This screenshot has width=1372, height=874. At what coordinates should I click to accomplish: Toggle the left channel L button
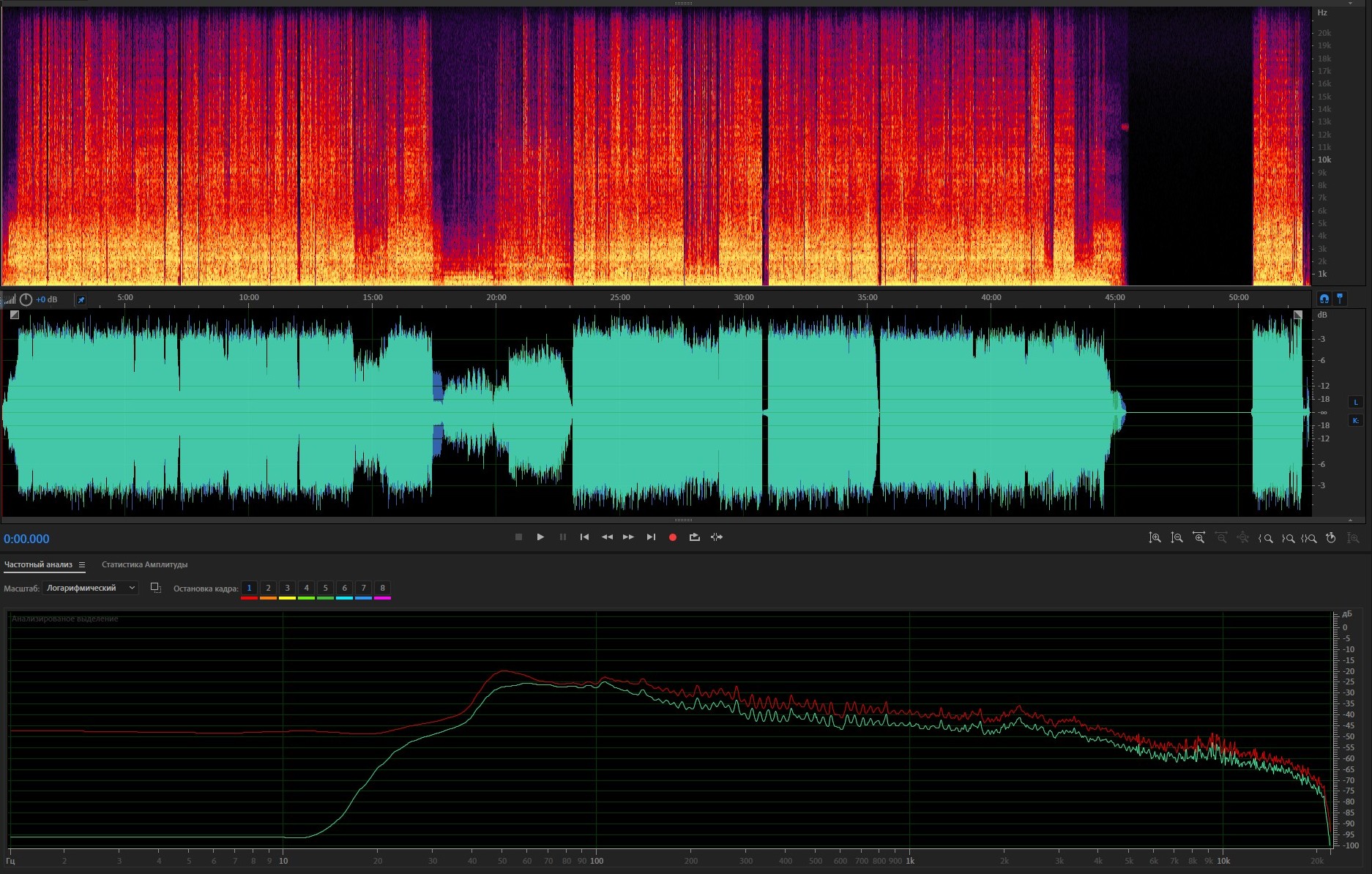coord(1355,402)
